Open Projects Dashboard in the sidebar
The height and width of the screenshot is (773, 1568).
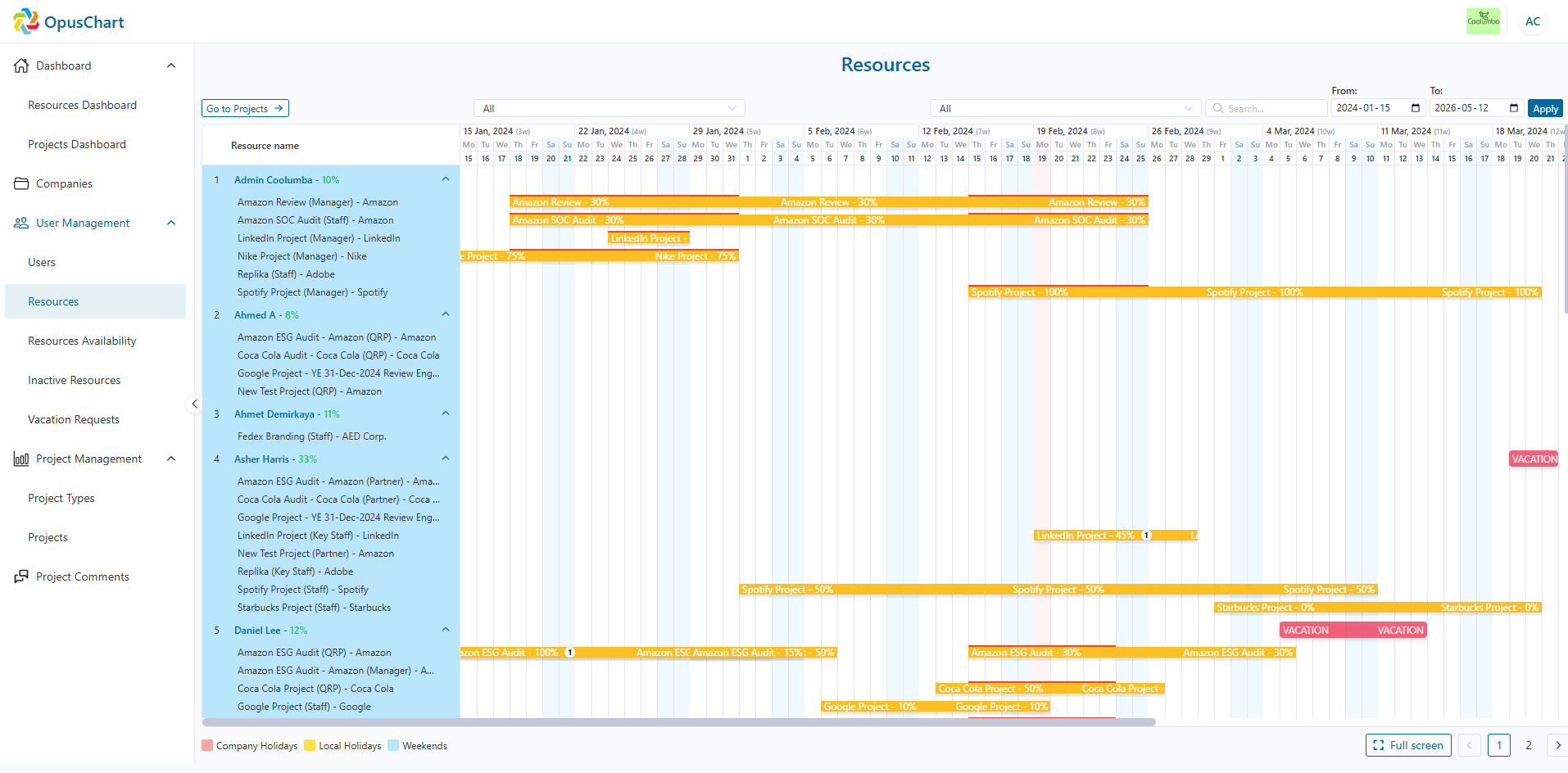(x=77, y=144)
